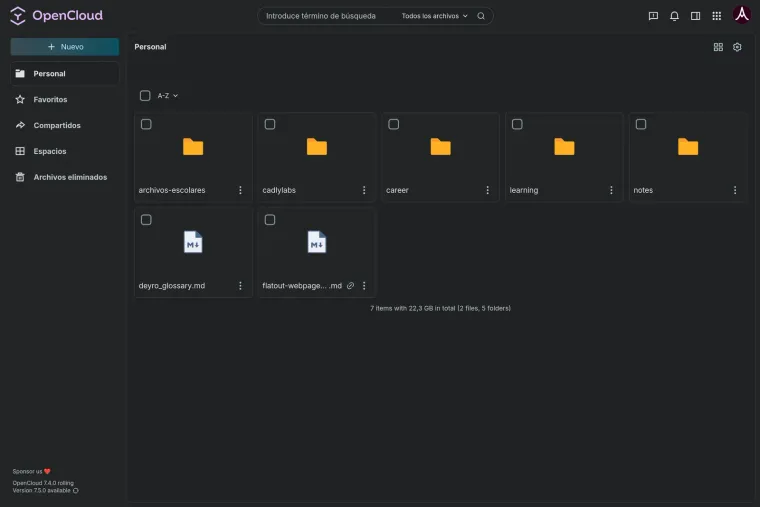This screenshot has width=760, height=507.
Task: Open the user avatar menu
Action: 742,15
